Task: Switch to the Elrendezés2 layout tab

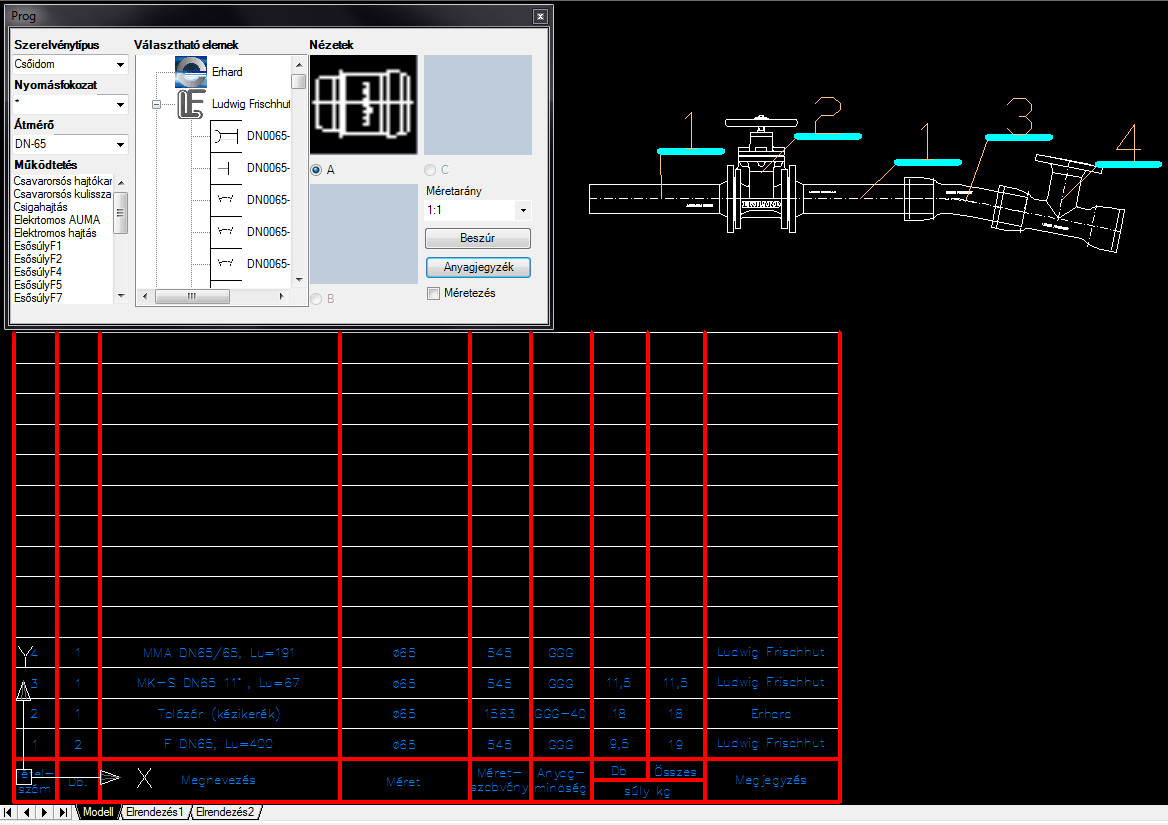Action: click(x=224, y=812)
